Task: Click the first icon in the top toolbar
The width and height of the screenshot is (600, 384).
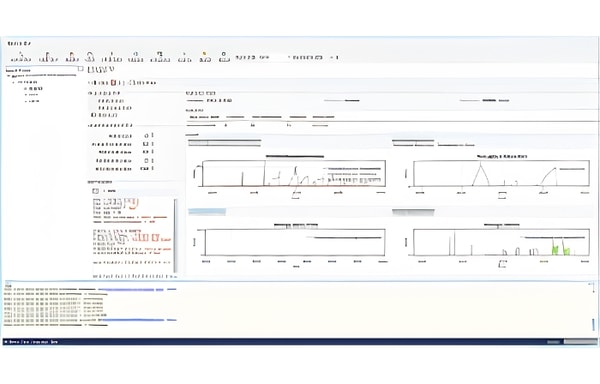Action: (x=21, y=58)
